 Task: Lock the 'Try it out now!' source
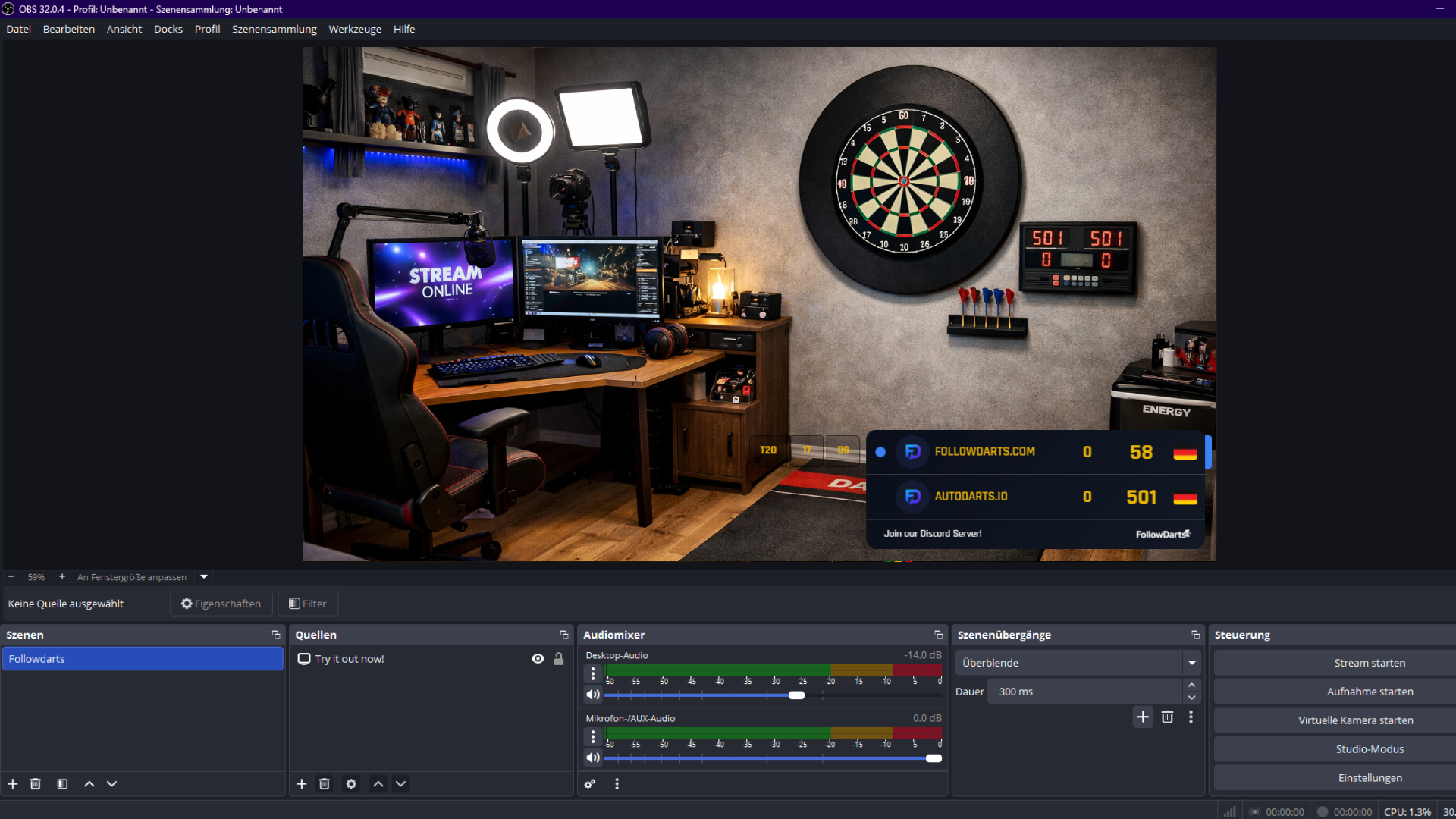tap(560, 658)
